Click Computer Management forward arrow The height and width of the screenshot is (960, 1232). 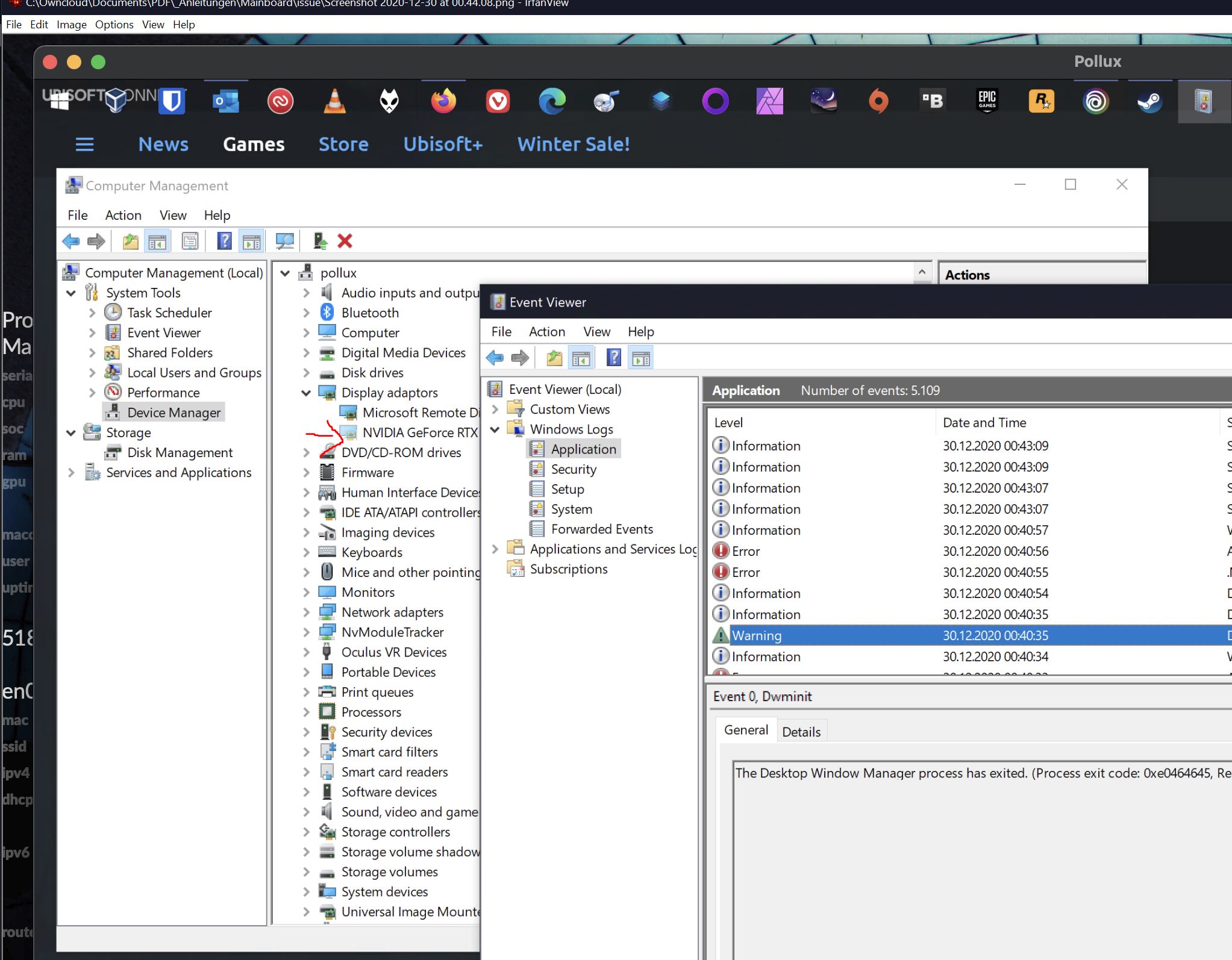click(96, 242)
